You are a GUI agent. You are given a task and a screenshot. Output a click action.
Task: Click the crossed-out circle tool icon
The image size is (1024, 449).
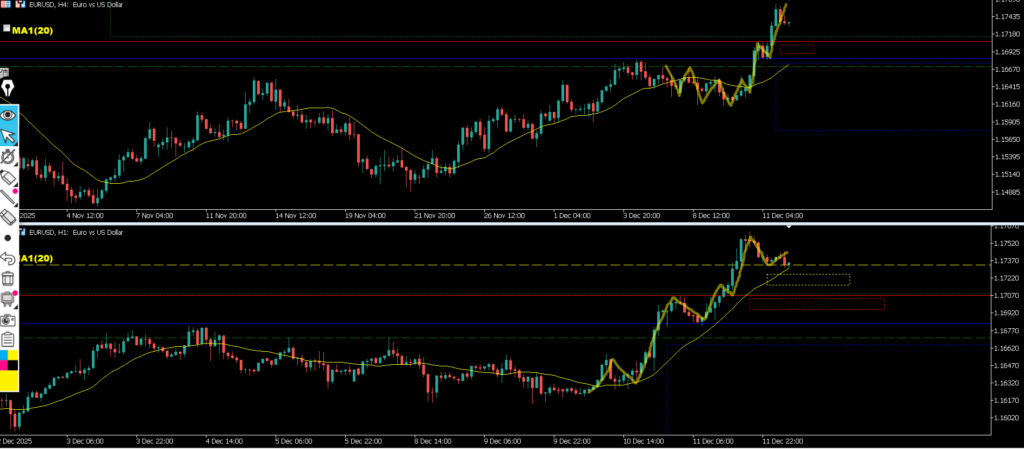pos(9,157)
